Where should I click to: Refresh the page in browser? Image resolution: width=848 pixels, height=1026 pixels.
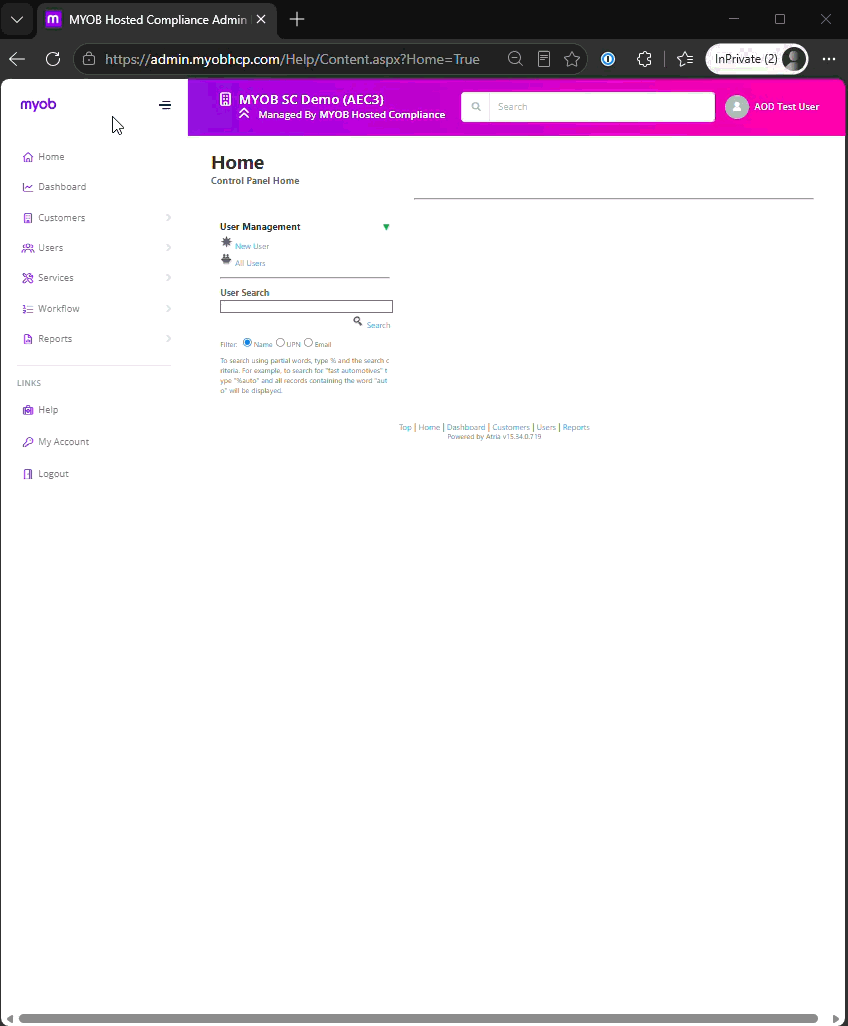tap(53, 59)
